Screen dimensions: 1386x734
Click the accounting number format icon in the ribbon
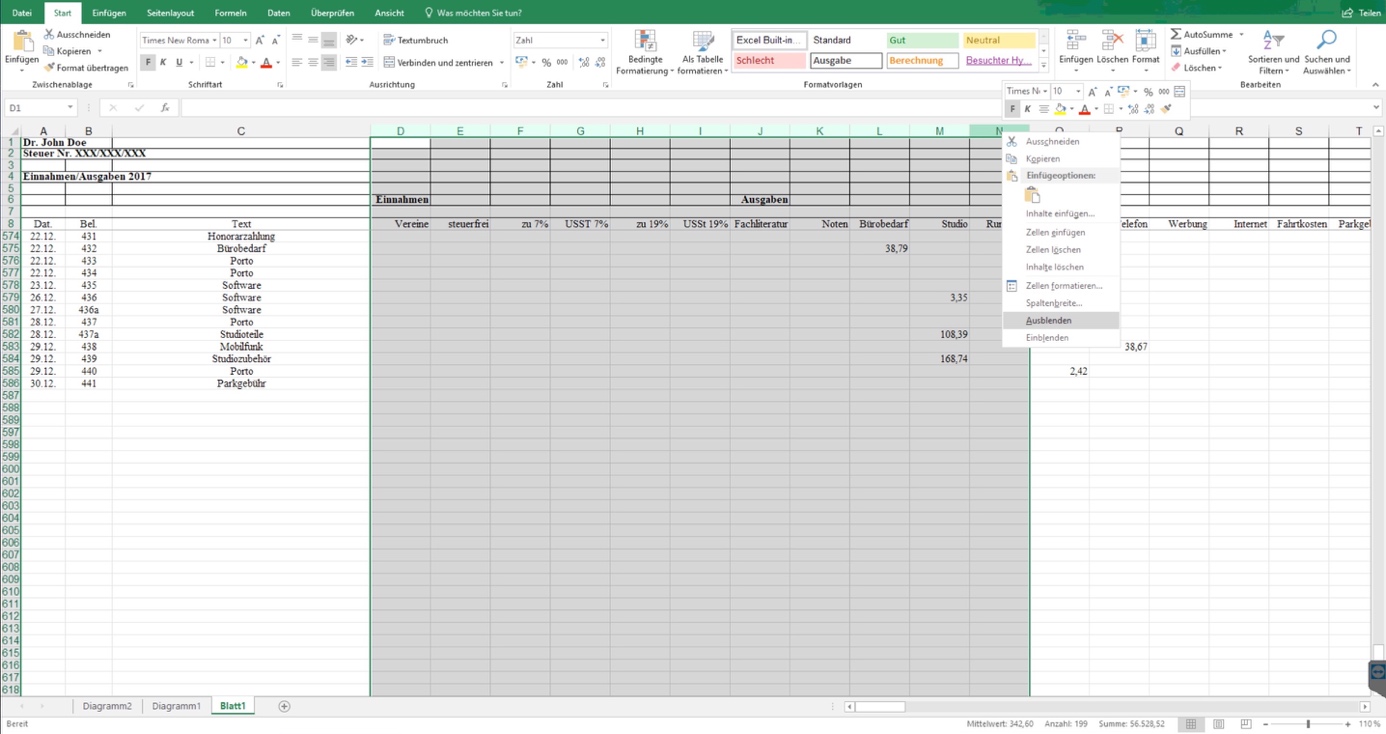[x=521, y=62]
